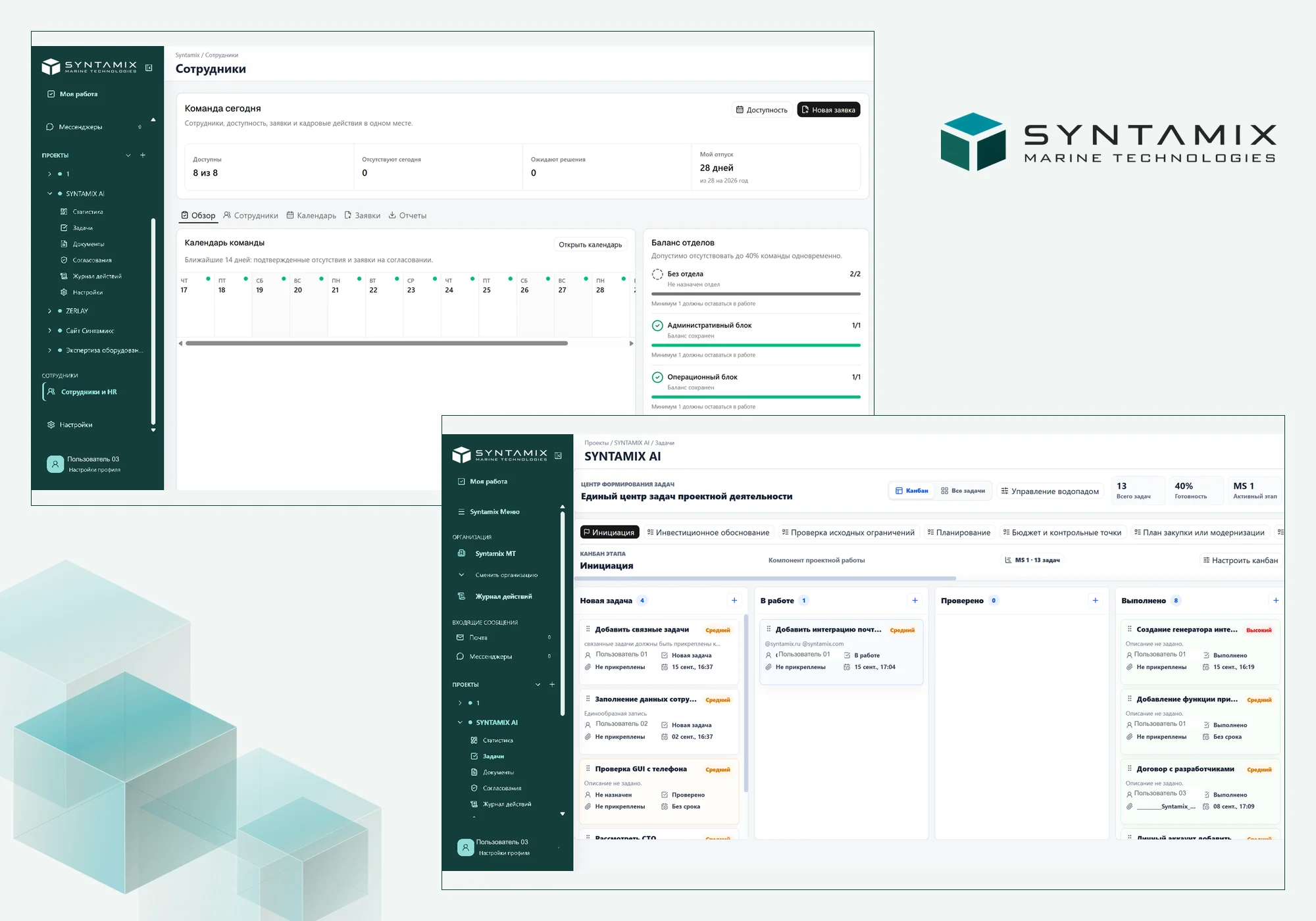
Task: Switch to Заявки tab
Action: [363, 215]
